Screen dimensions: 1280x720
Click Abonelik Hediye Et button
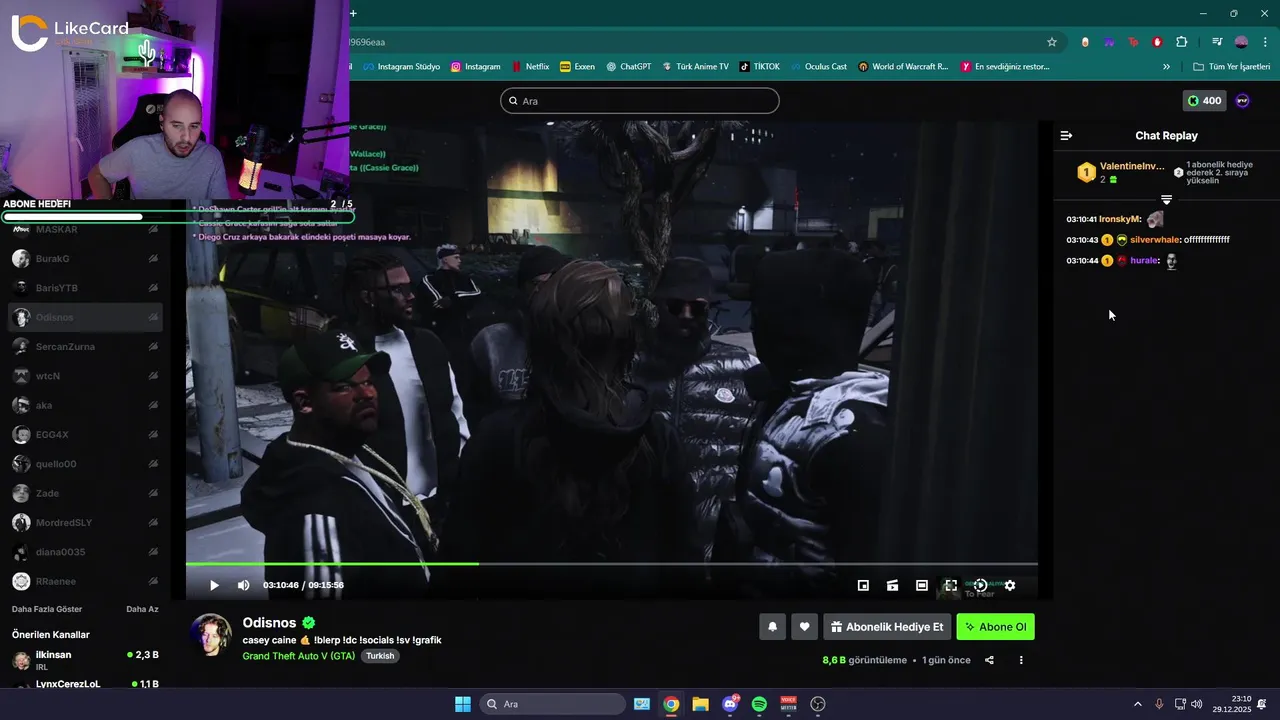point(887,627)
